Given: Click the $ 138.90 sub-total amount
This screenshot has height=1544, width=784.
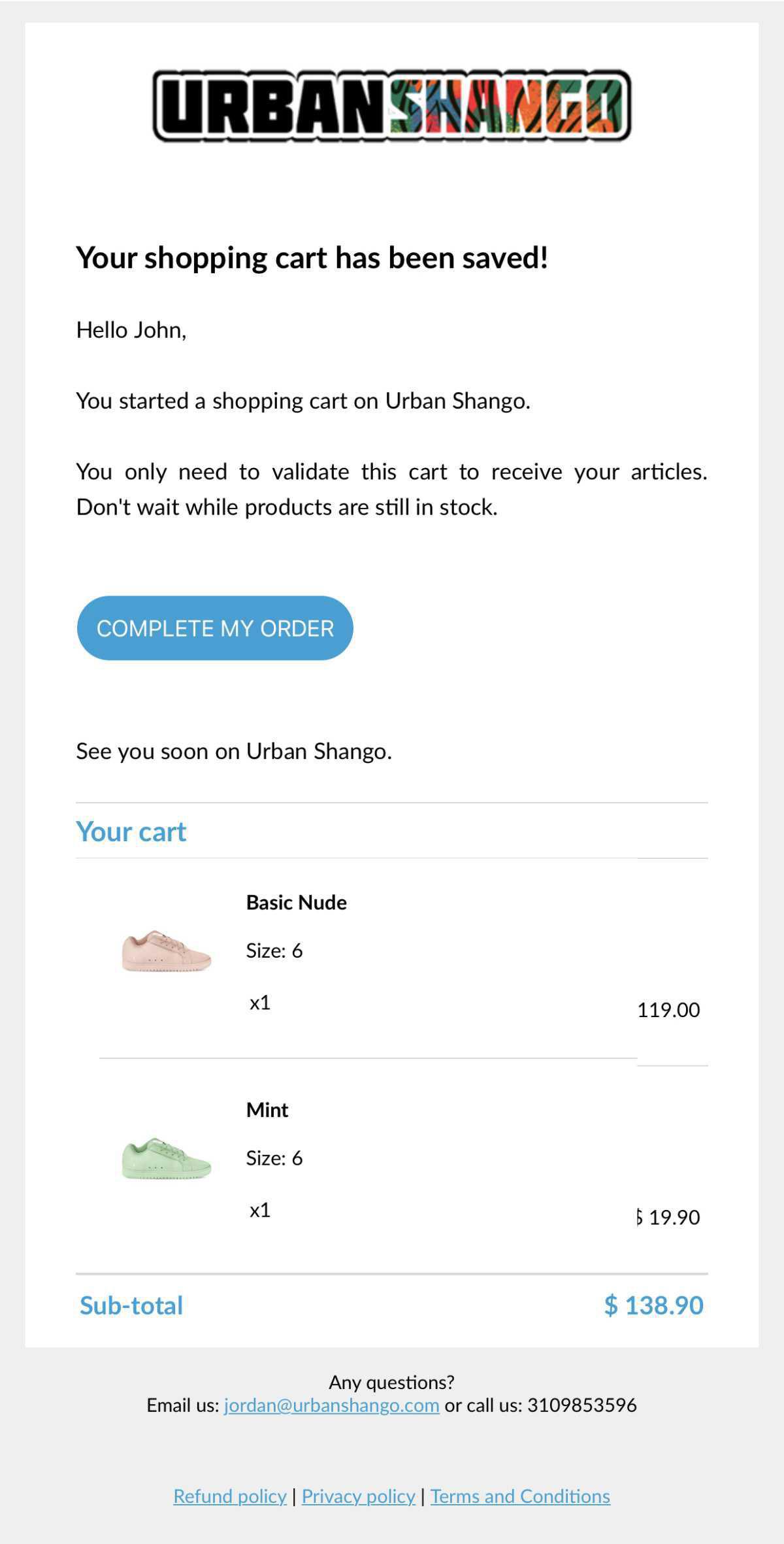Looking at the screenshot, I should (x=653, y=1305).
